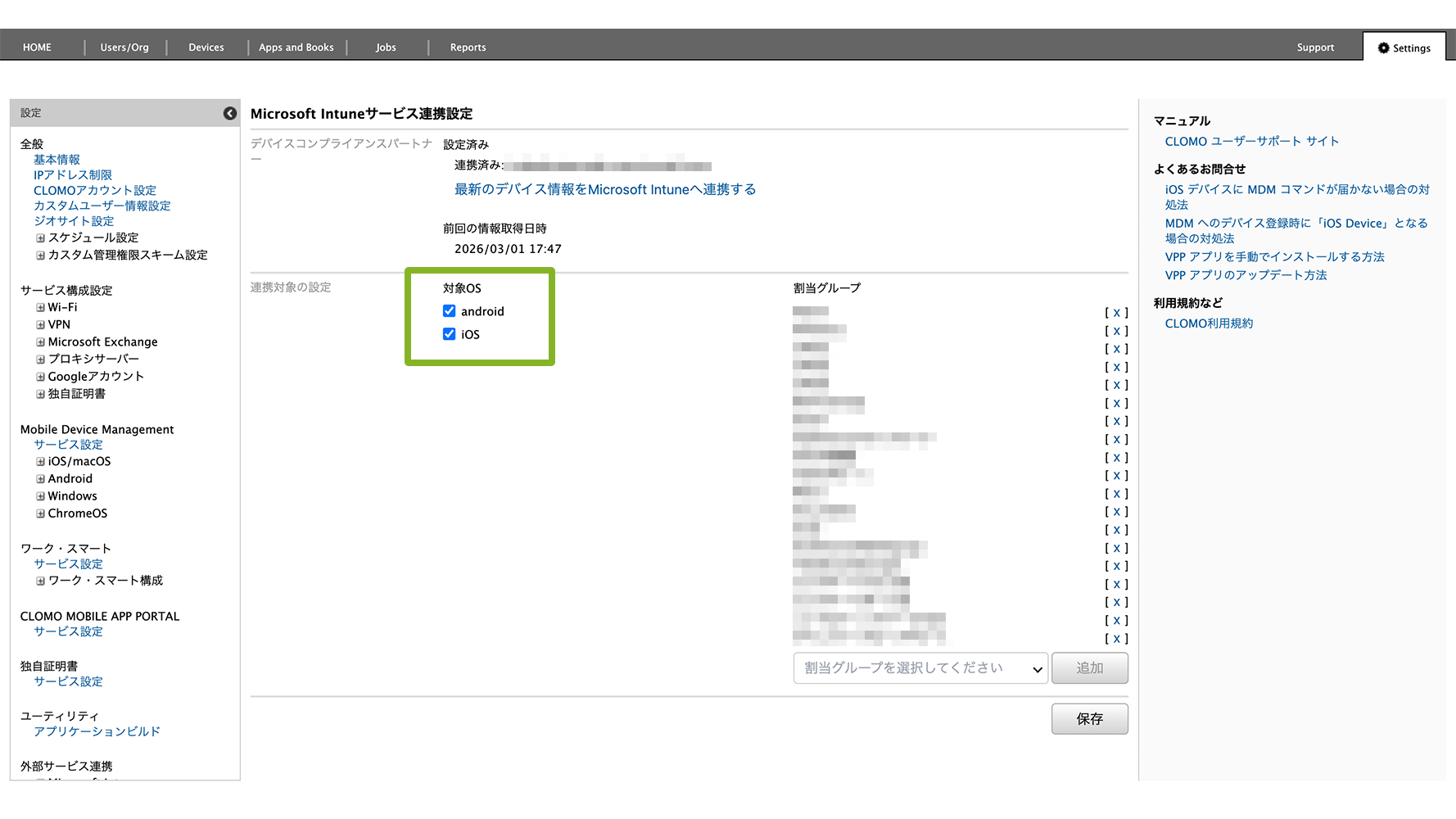Expand the 独自証明書 plus icon
Image resolution: width=1456 pixels, height=819 pixels.
click(40, 394)
